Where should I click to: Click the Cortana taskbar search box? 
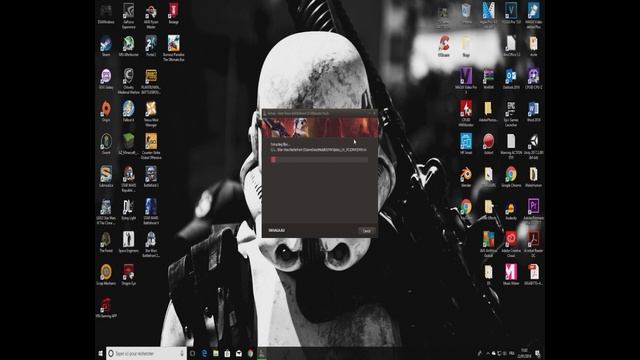[x=146, y=353]
